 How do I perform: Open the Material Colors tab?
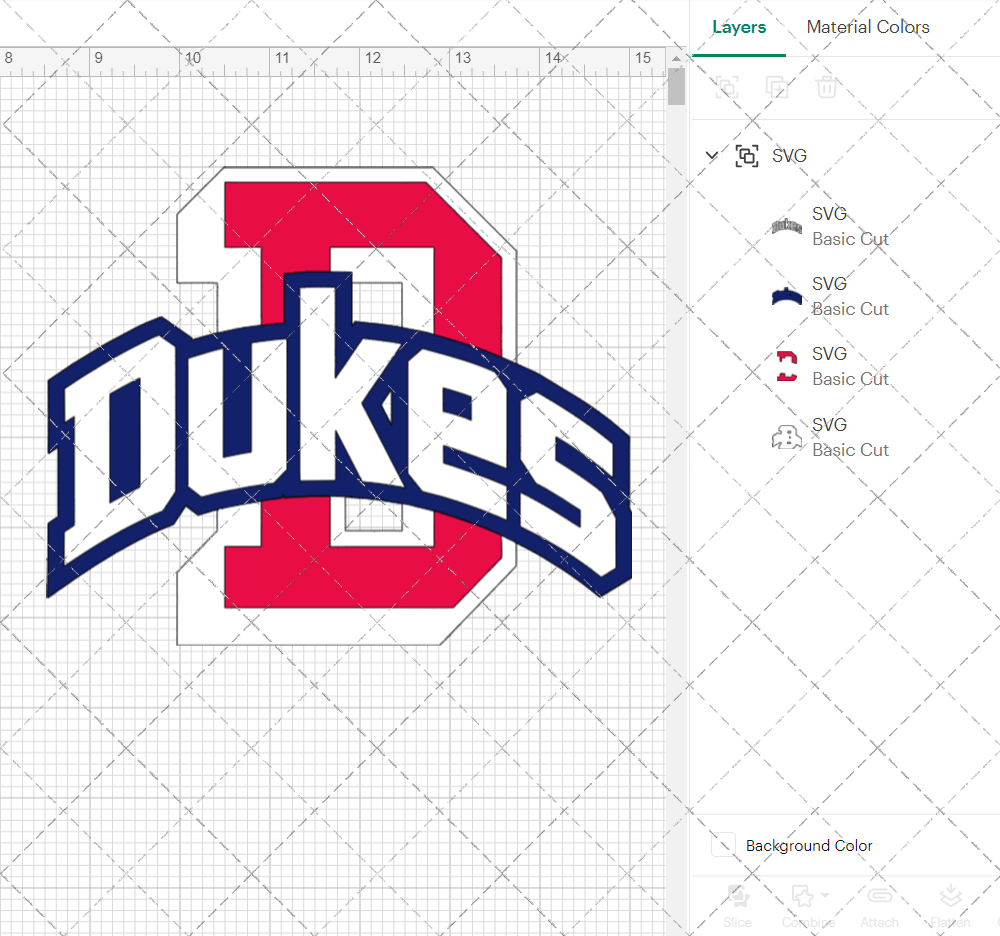coord(867,27)
